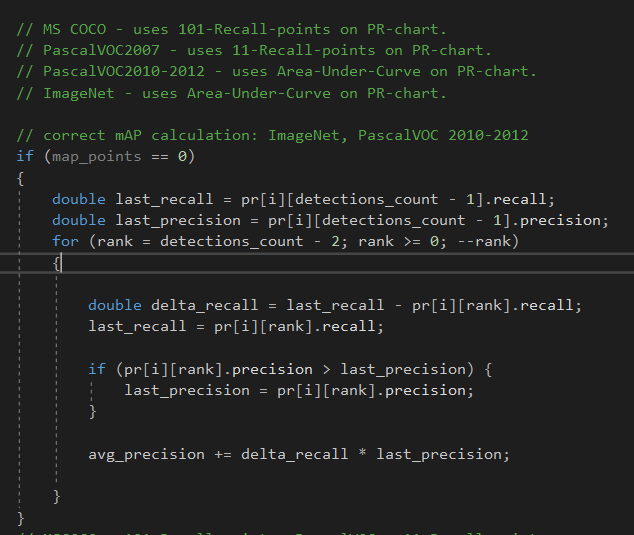This screenshot has height=535, width=634.
Task: Click the 'double last_precision' declaration line
Action: (x=330, y=221)
